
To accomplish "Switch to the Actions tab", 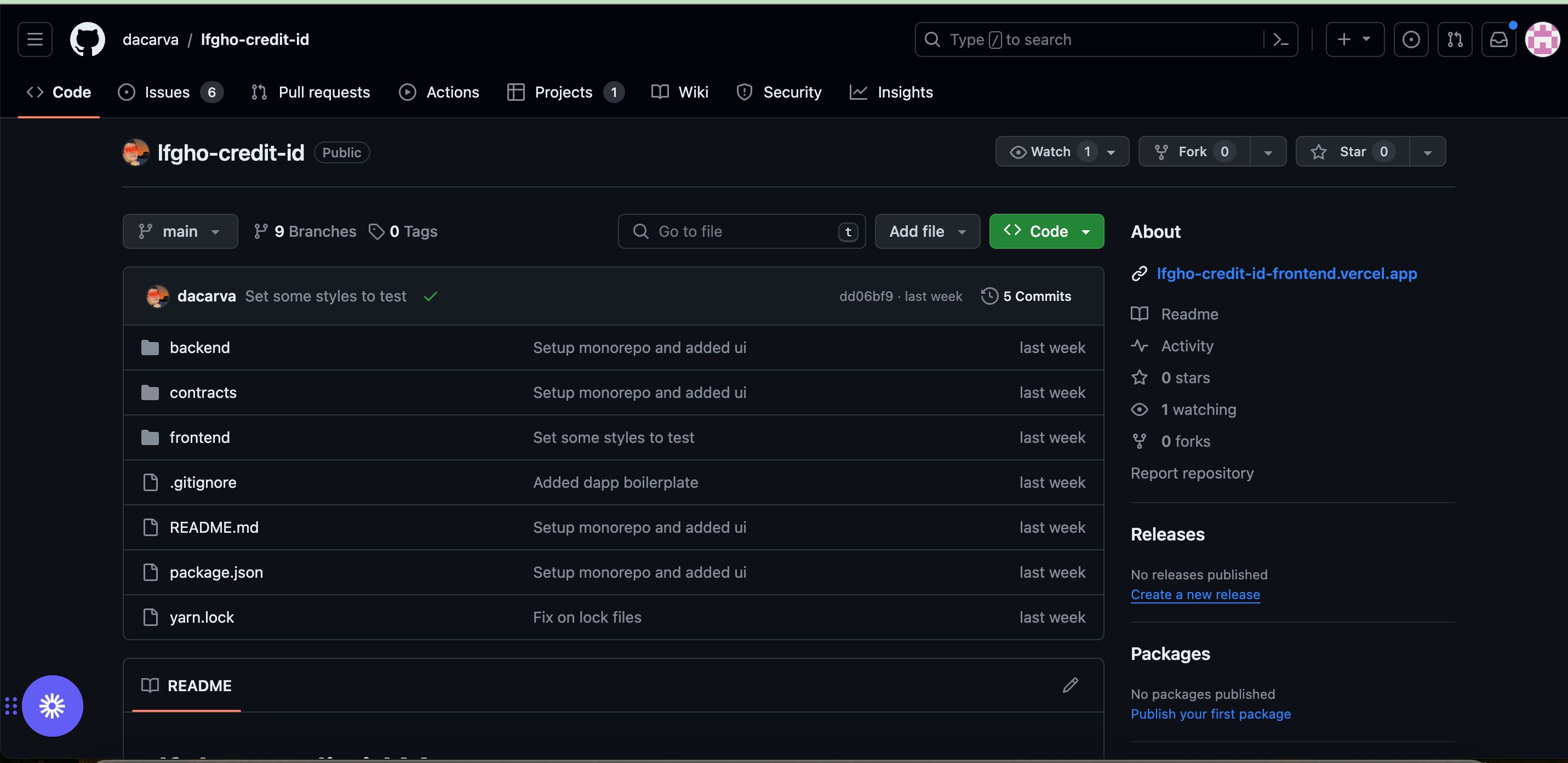I will (x=439, y=92).
